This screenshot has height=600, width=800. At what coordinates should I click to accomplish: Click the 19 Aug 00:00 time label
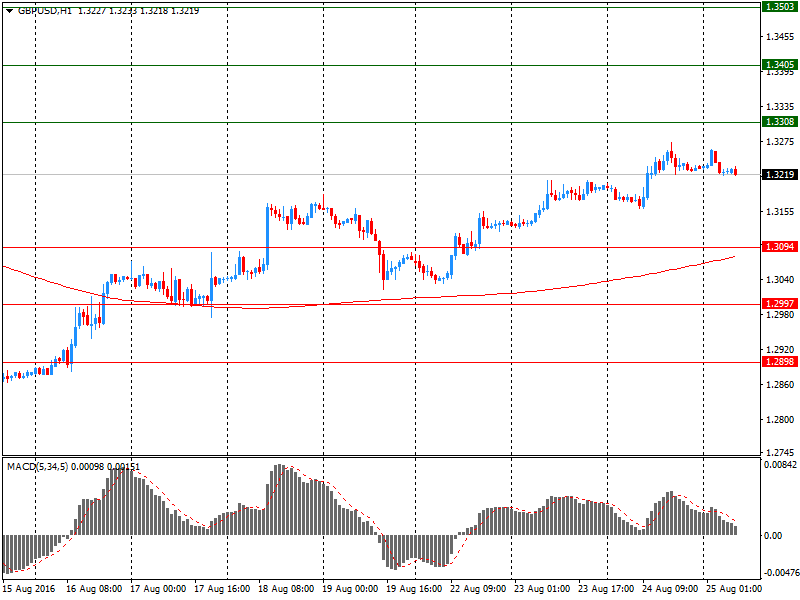(x=350, y=589)
